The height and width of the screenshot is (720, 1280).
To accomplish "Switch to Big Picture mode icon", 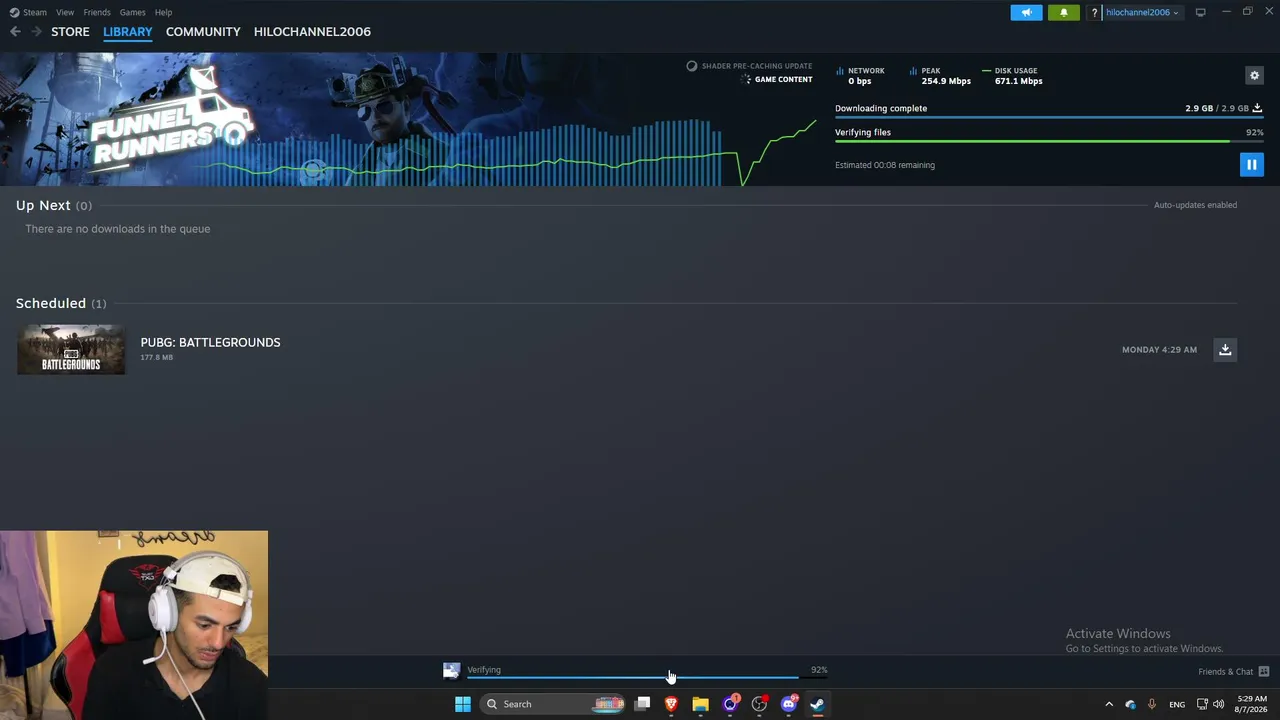I will pos(1201,12).
